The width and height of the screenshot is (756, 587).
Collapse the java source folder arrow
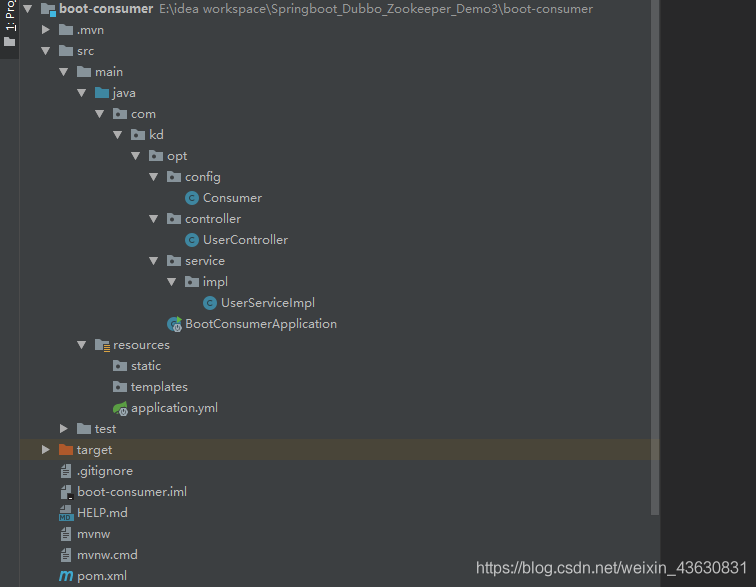81,93
